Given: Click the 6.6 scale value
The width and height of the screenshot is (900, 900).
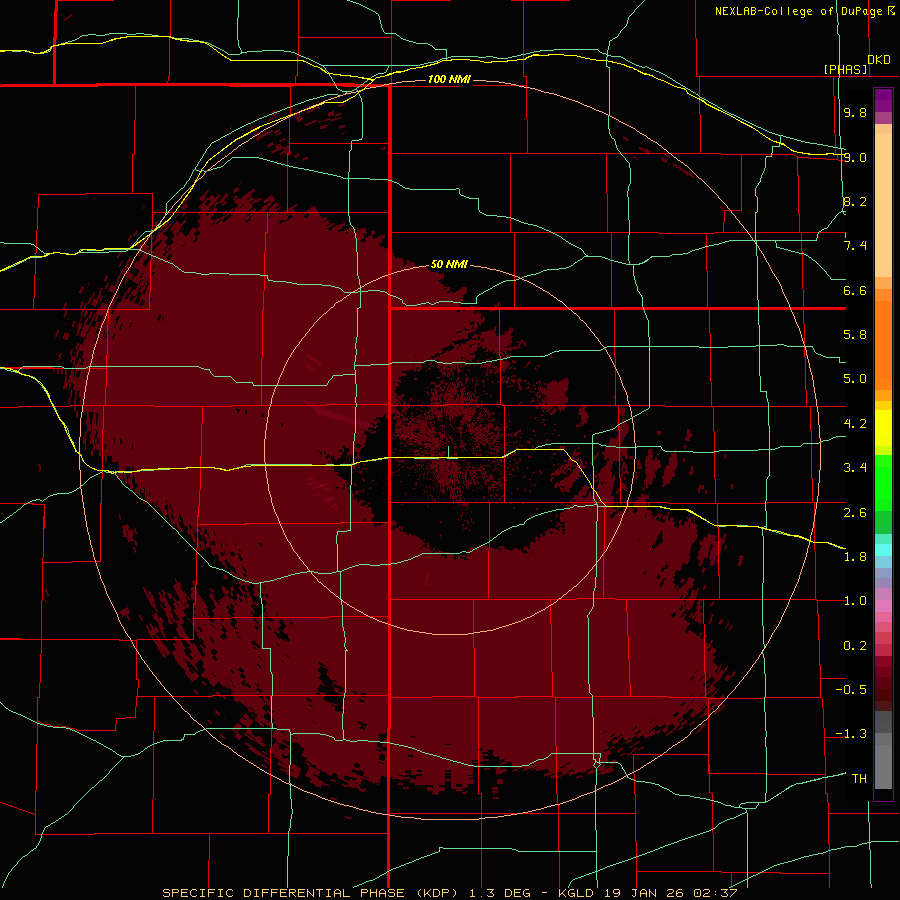Looking at the screenshot, I should [x=855, y=290].
